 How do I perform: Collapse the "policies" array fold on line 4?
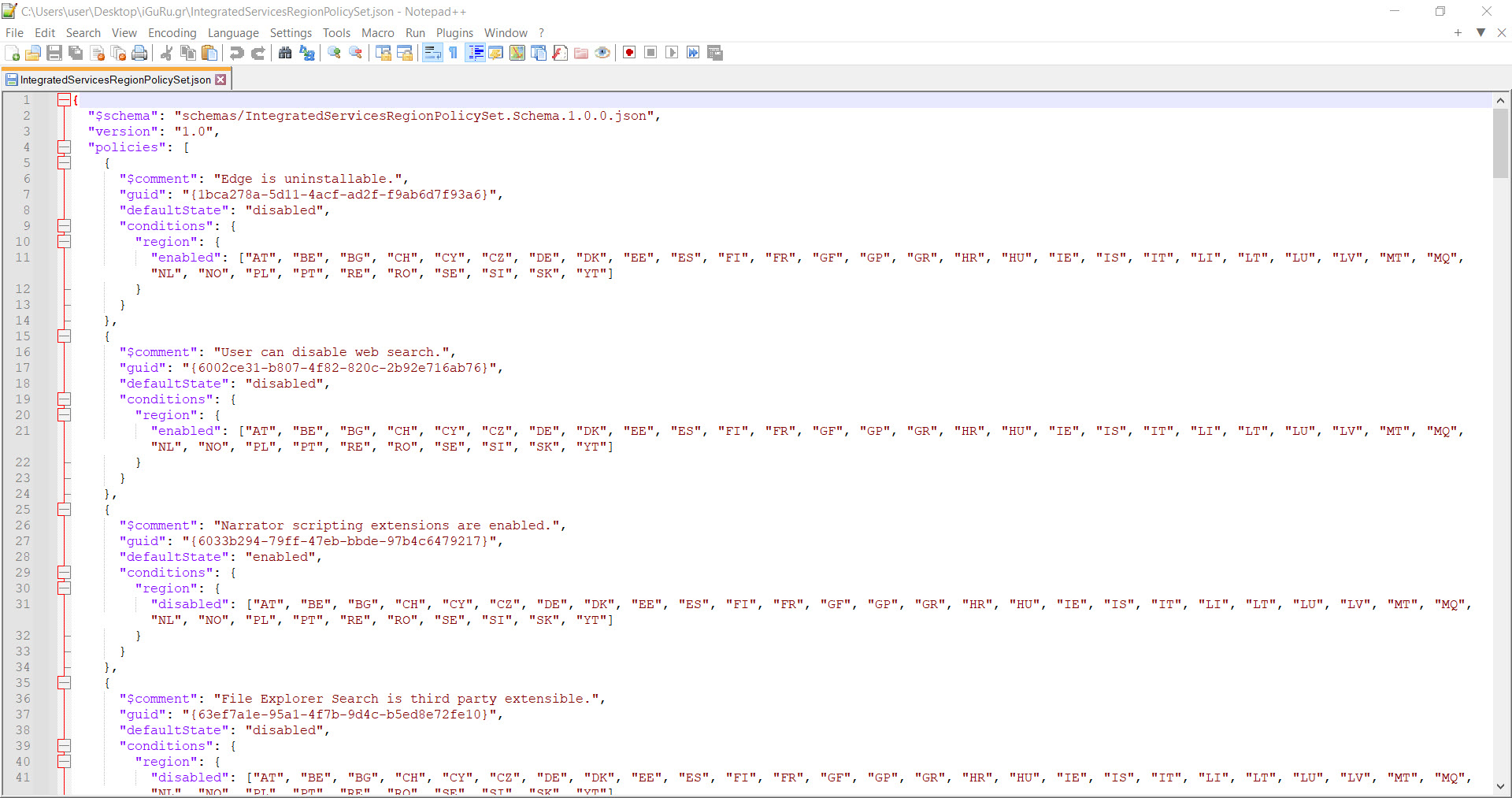tap(64, 147)
